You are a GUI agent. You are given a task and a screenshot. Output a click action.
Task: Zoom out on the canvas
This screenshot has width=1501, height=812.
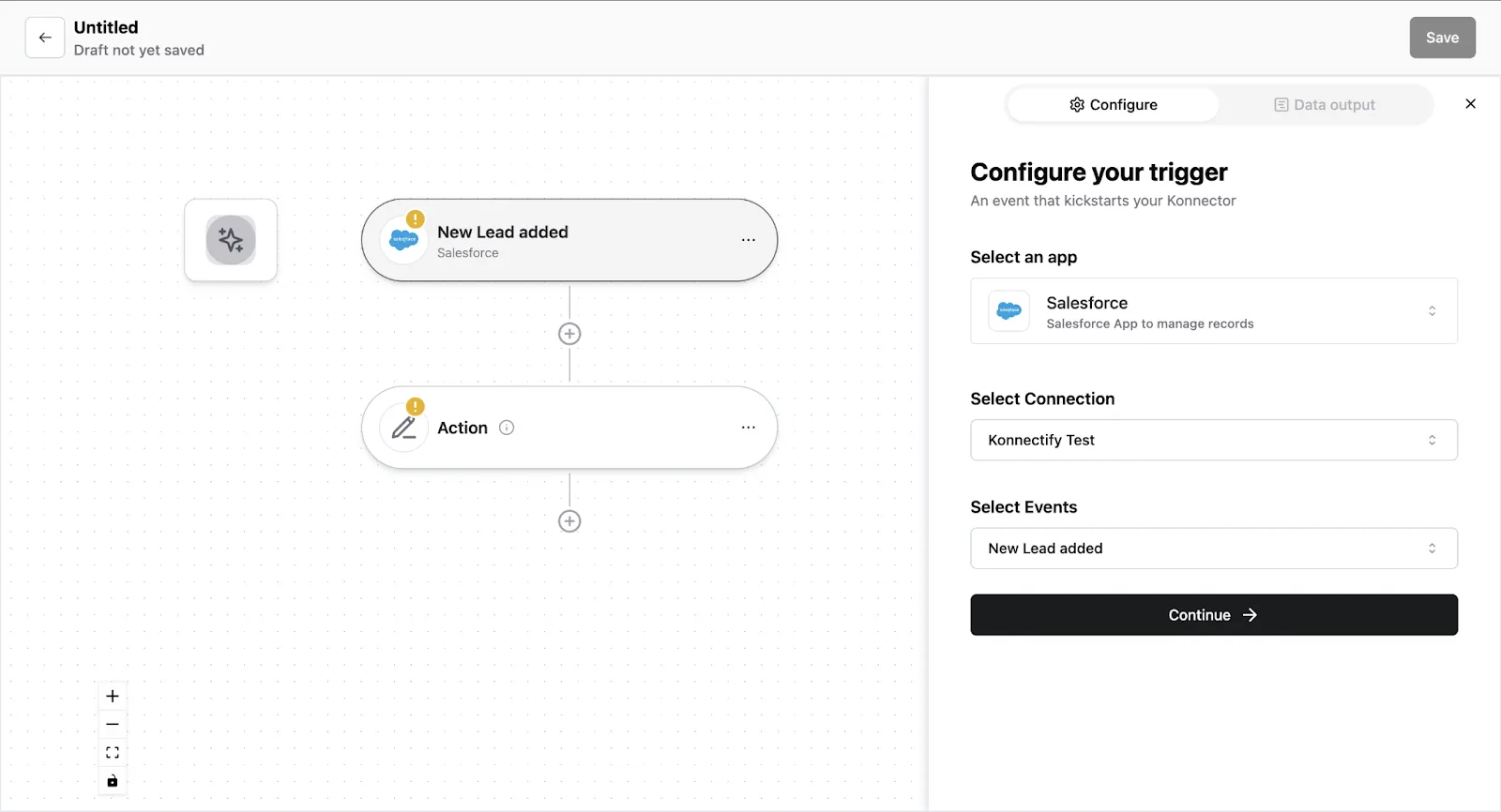[113, 724]
